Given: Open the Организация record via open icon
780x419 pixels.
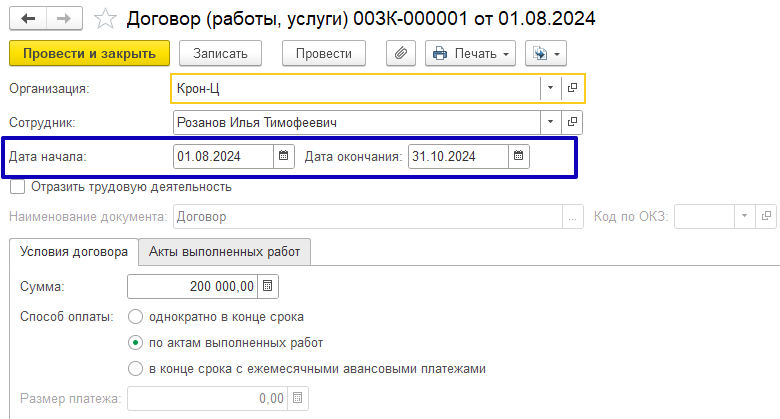Looking at the screenshot, I should pos(573,88).
